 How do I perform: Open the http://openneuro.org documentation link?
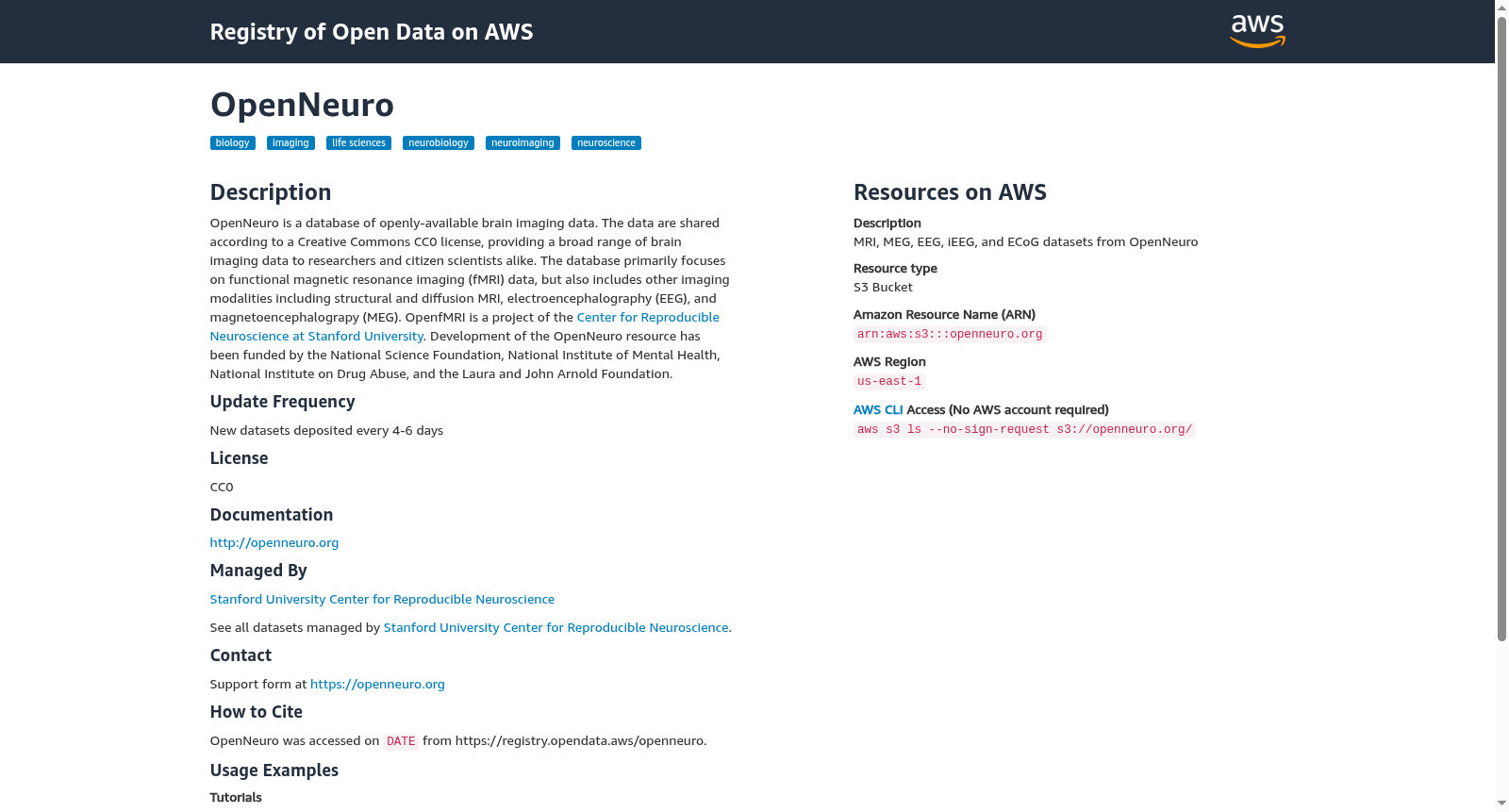[x=274, y=543]
